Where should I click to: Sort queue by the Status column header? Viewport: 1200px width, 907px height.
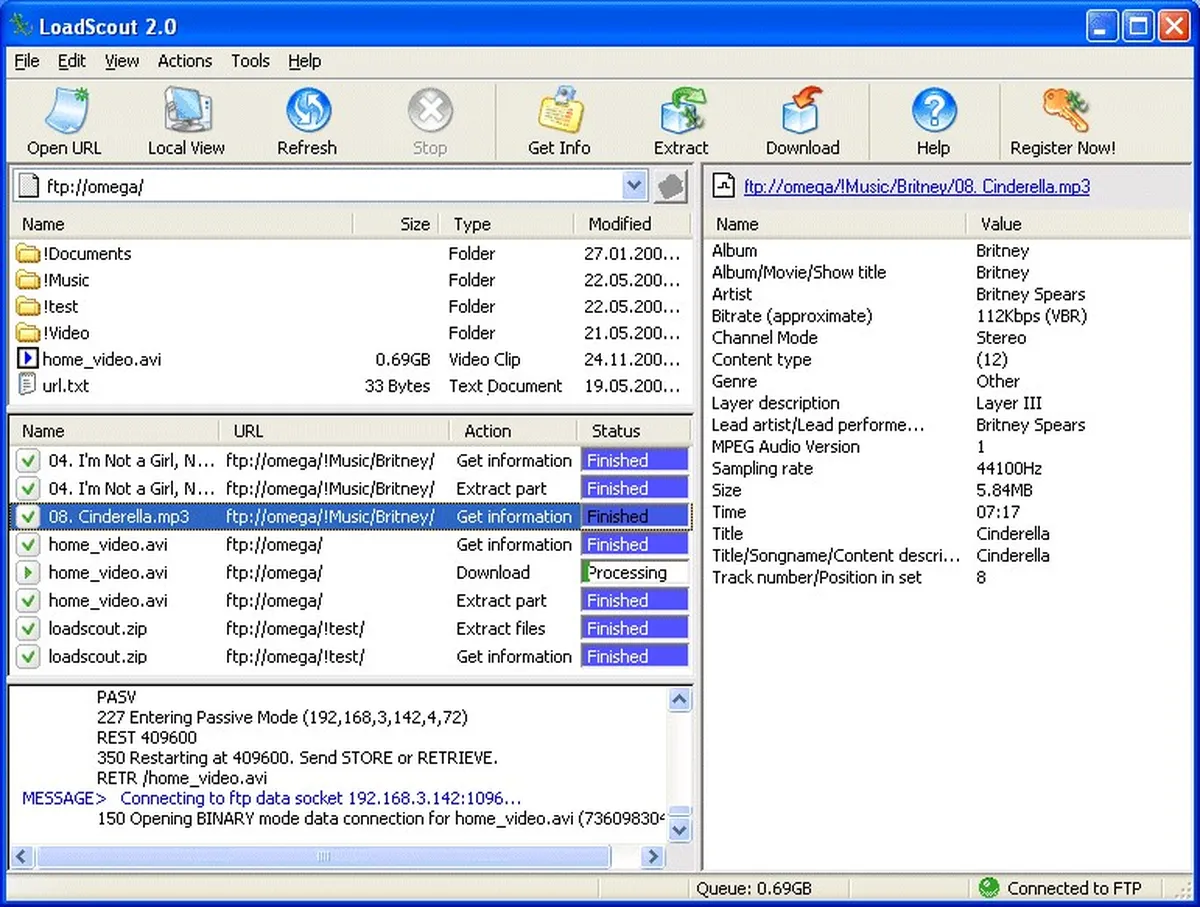pos(616,431)
